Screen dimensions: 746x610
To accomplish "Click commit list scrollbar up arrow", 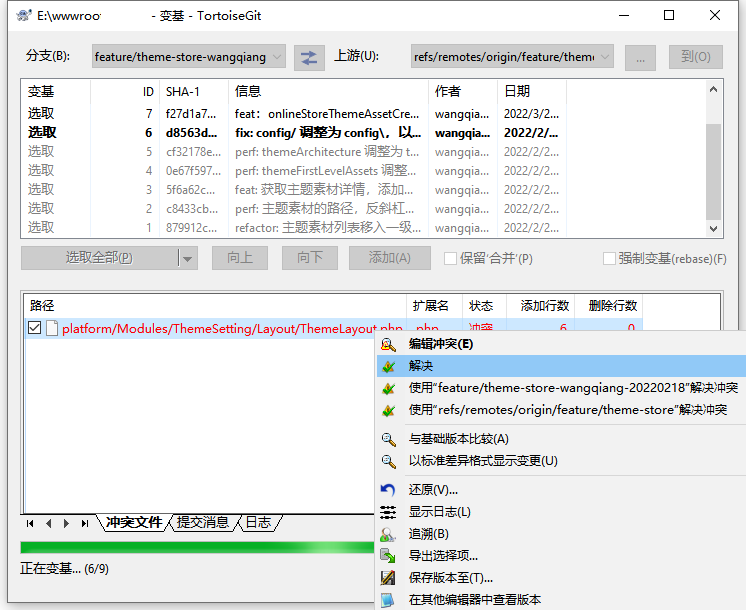I will click(713, 89).
